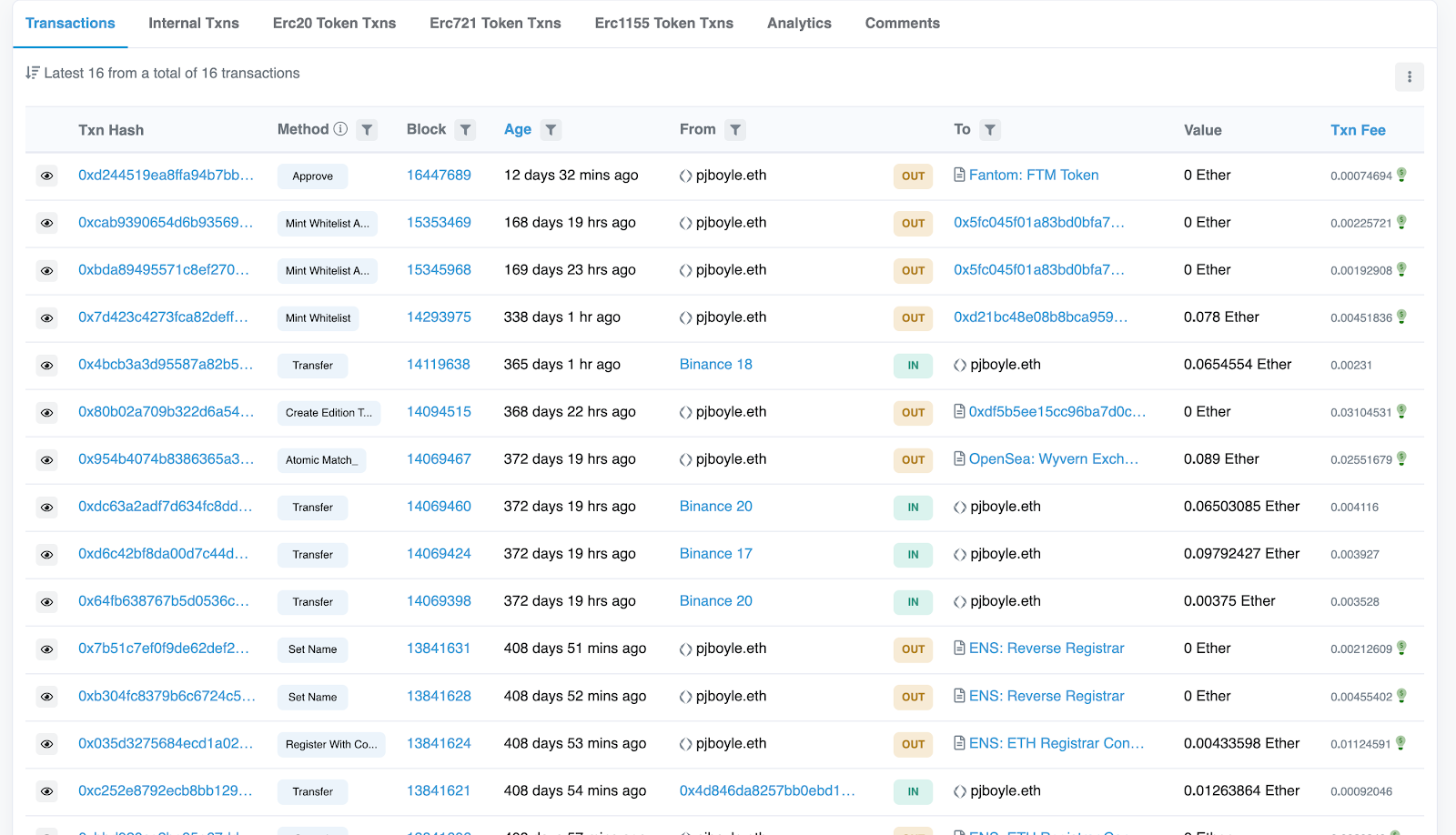Image resolution: width=1456 pixels, height=835 pixels.
Task: Click the Atomic Match_ method badge
Action: click(322, 460)
